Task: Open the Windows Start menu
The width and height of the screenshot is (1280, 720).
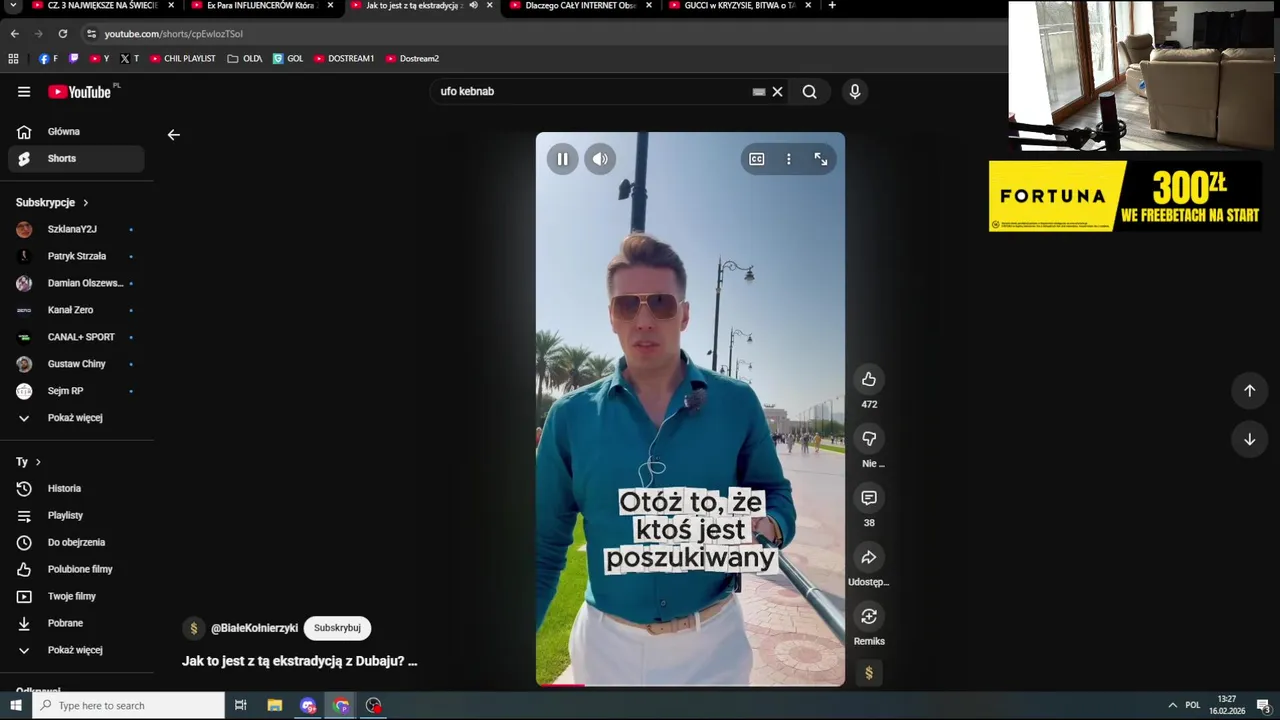Action: click(x=15, y=706)
